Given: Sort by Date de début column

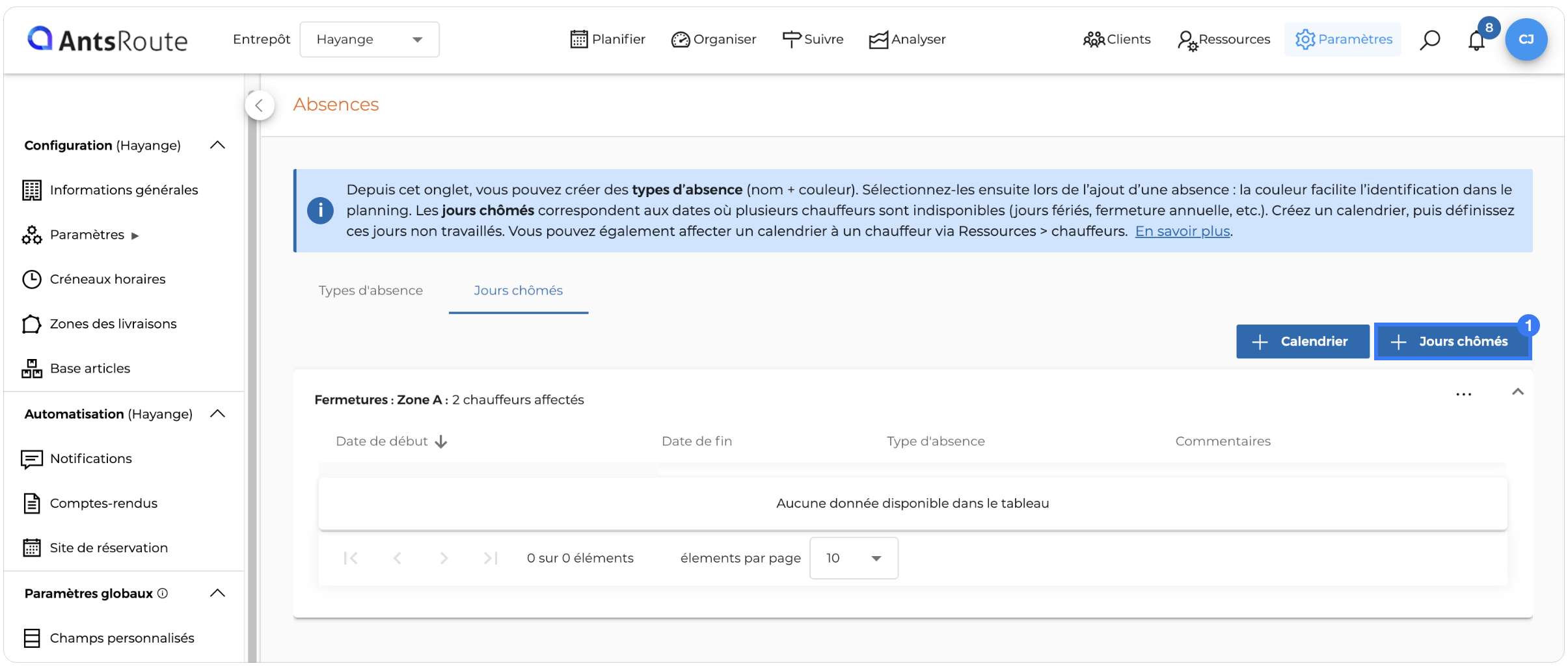Looking at the screenshot, I should (x=391, y=442).
